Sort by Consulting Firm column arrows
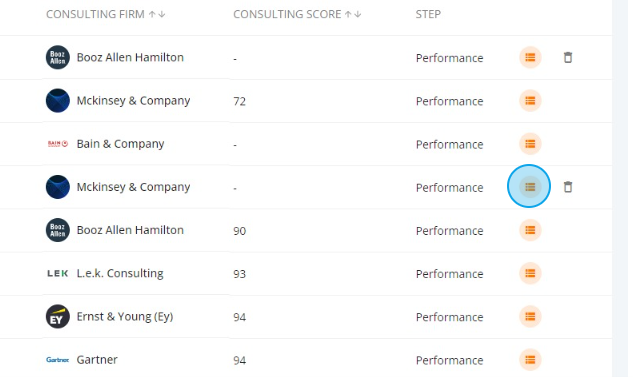 point(157,15)
